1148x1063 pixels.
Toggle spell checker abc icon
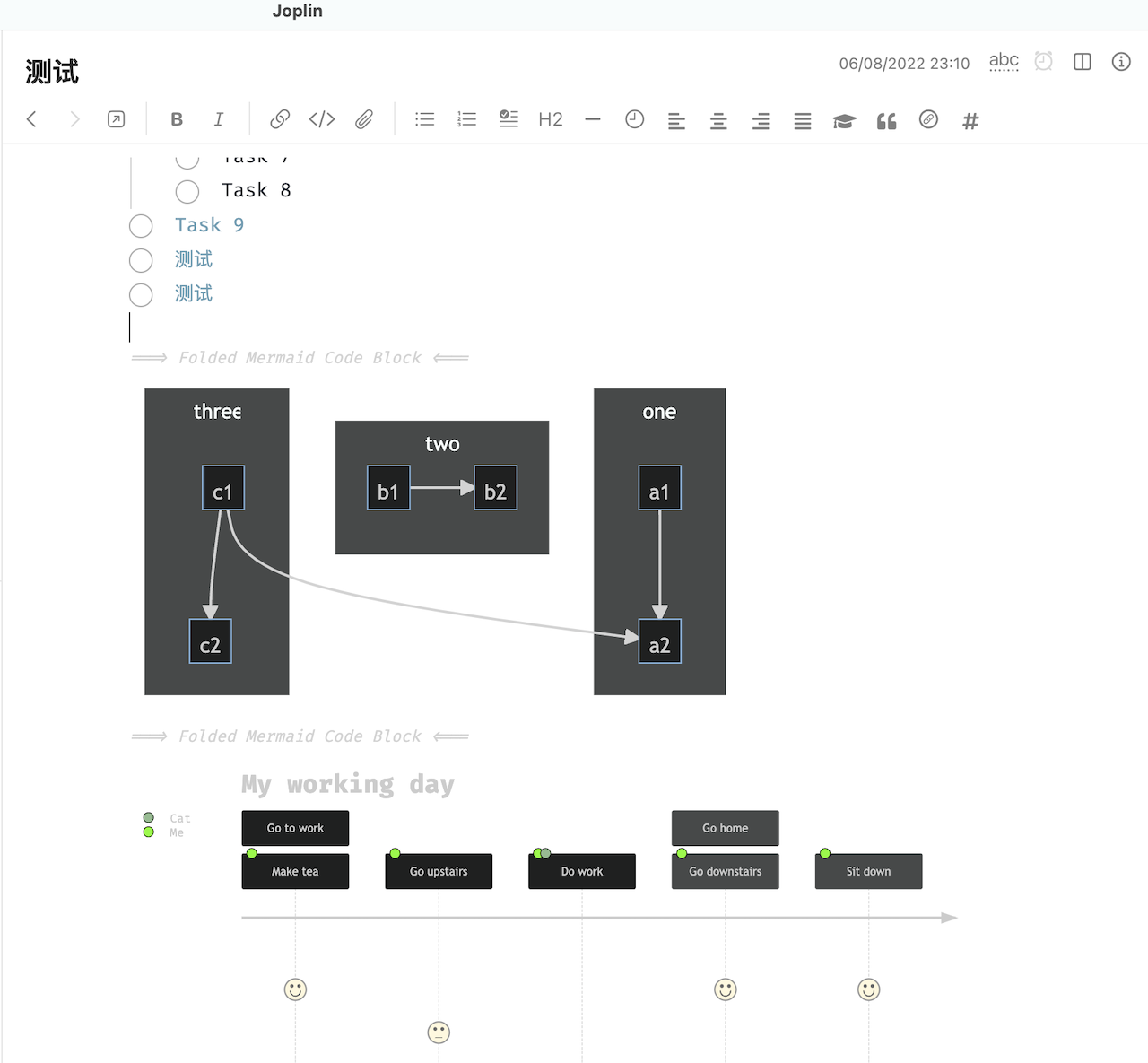pos(1004,61)
